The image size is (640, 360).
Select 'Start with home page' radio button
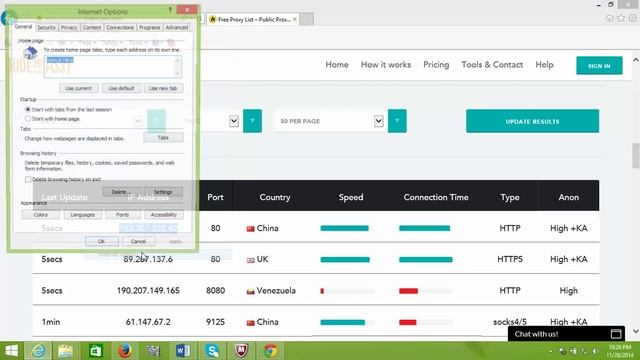click(28, 119)
